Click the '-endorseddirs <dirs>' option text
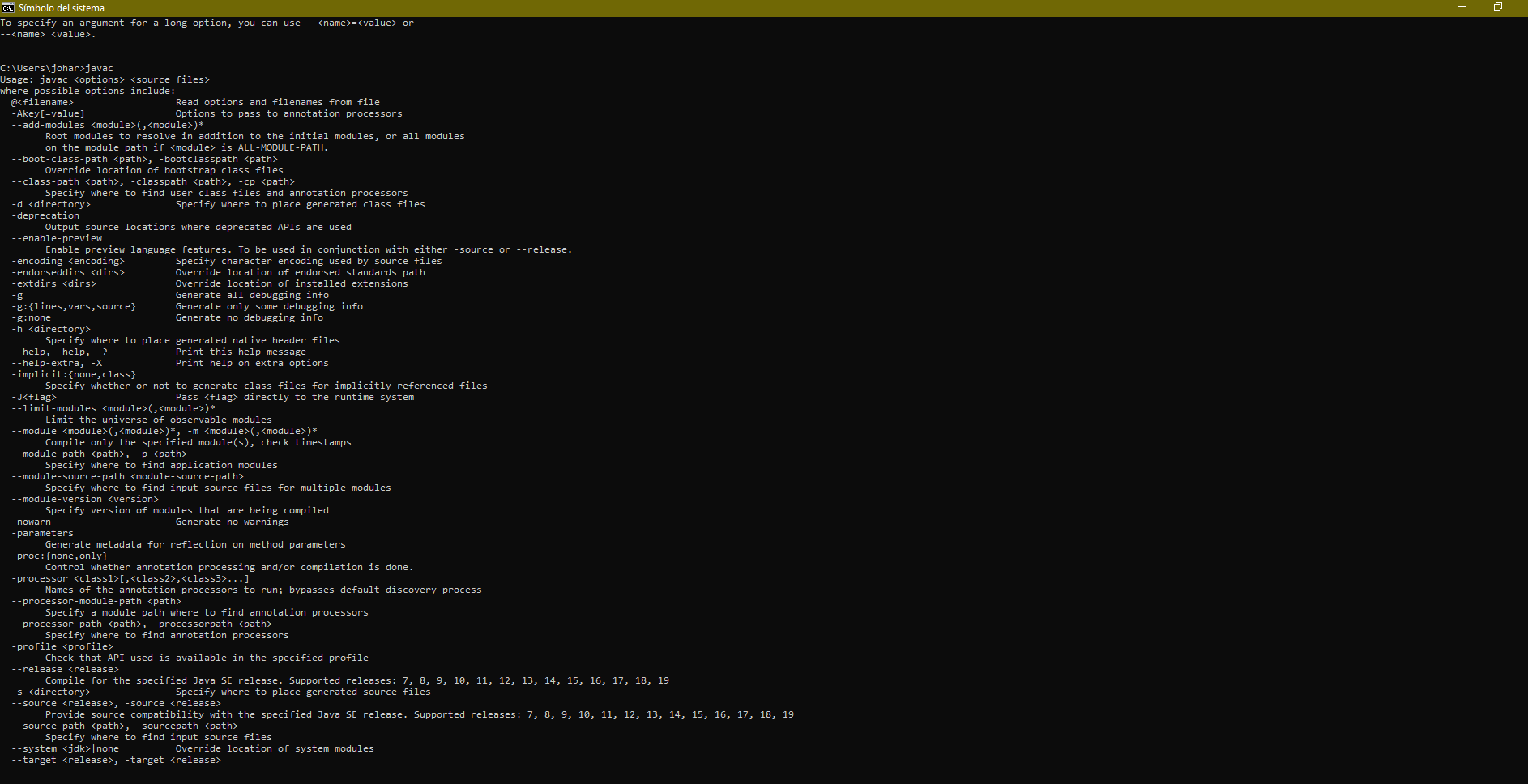Image resolution: width=1528 pixels, height=784 pixels. pos(68,272)
